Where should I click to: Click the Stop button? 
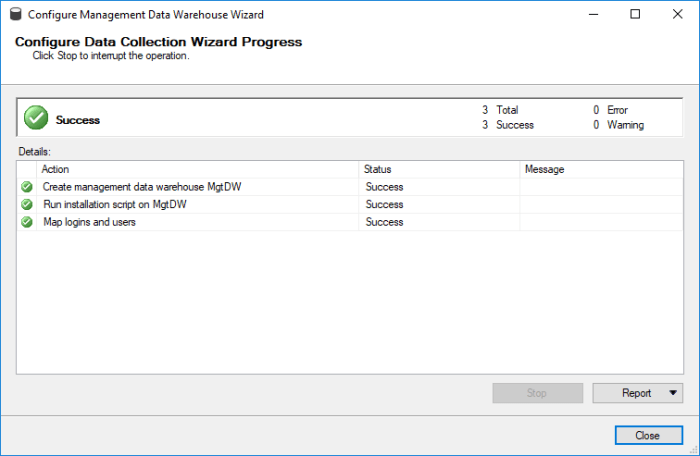point(537,393)
